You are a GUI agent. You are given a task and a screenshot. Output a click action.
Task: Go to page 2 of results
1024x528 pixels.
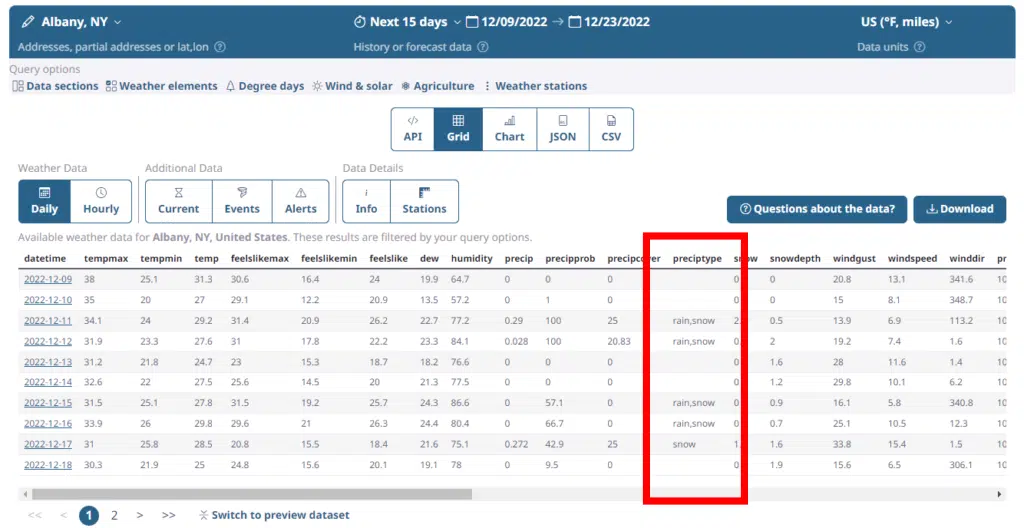[114, 515]
